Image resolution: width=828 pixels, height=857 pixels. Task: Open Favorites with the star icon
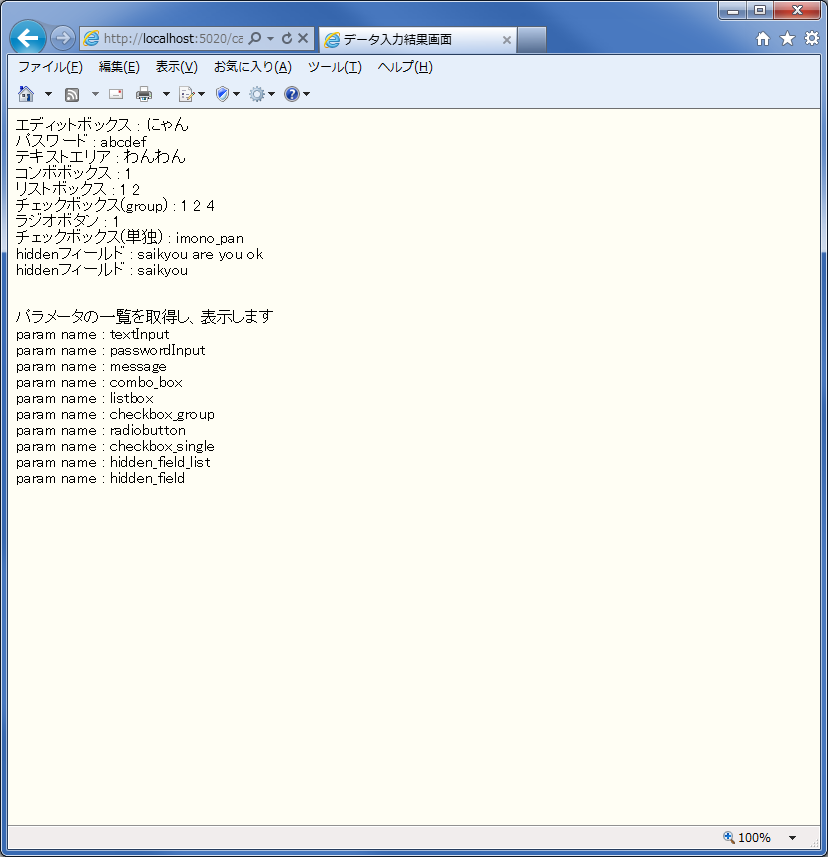click(x=788, y=38)
